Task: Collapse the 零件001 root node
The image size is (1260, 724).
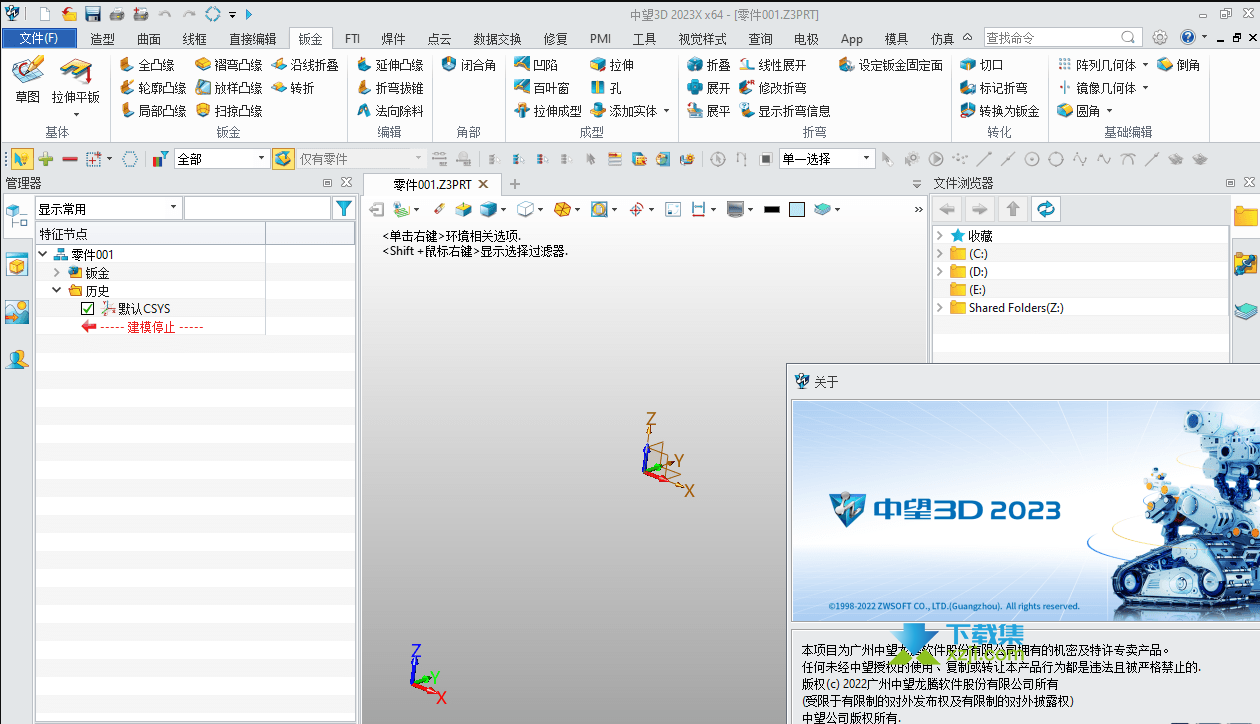Action: (42, 255)
